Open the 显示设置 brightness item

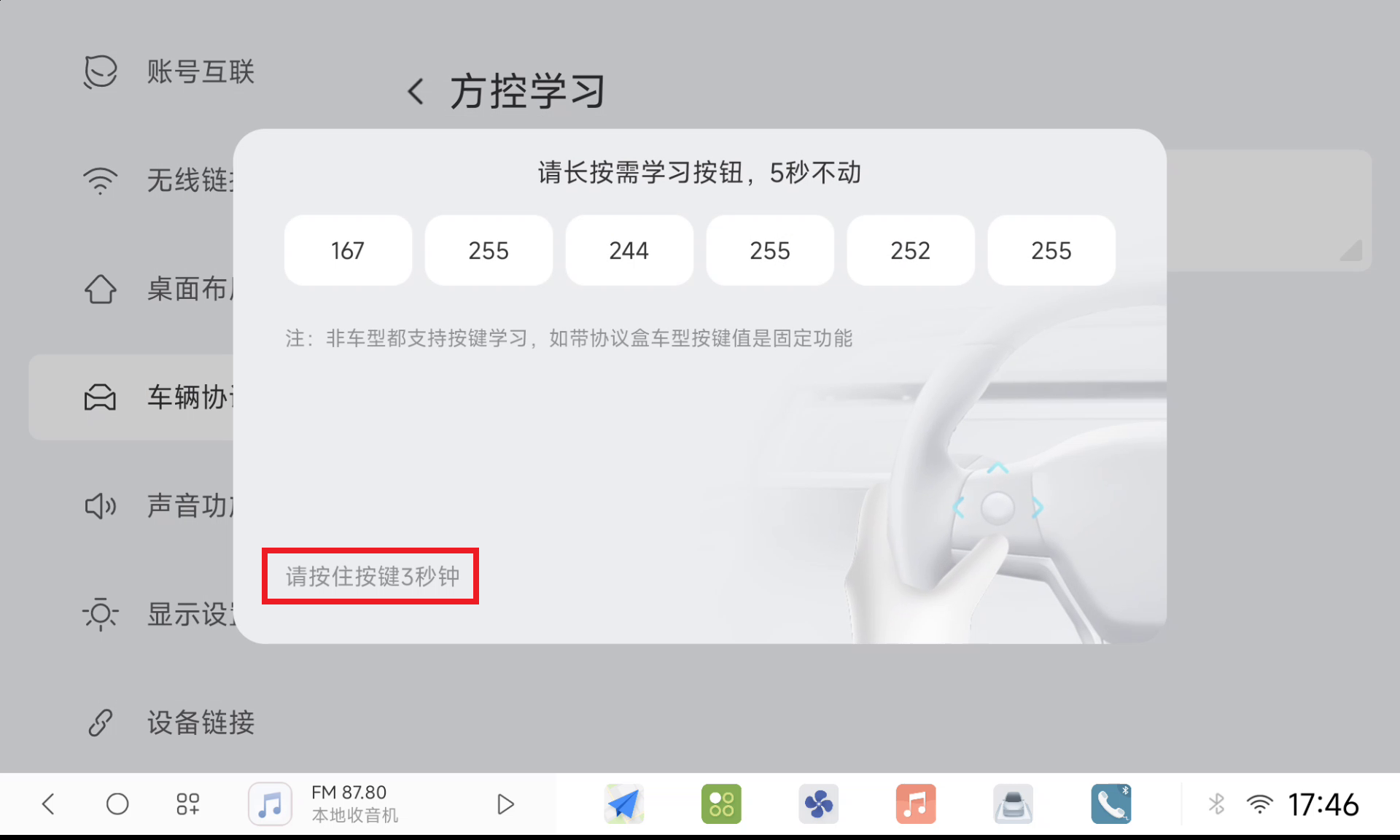click(100, 614)
